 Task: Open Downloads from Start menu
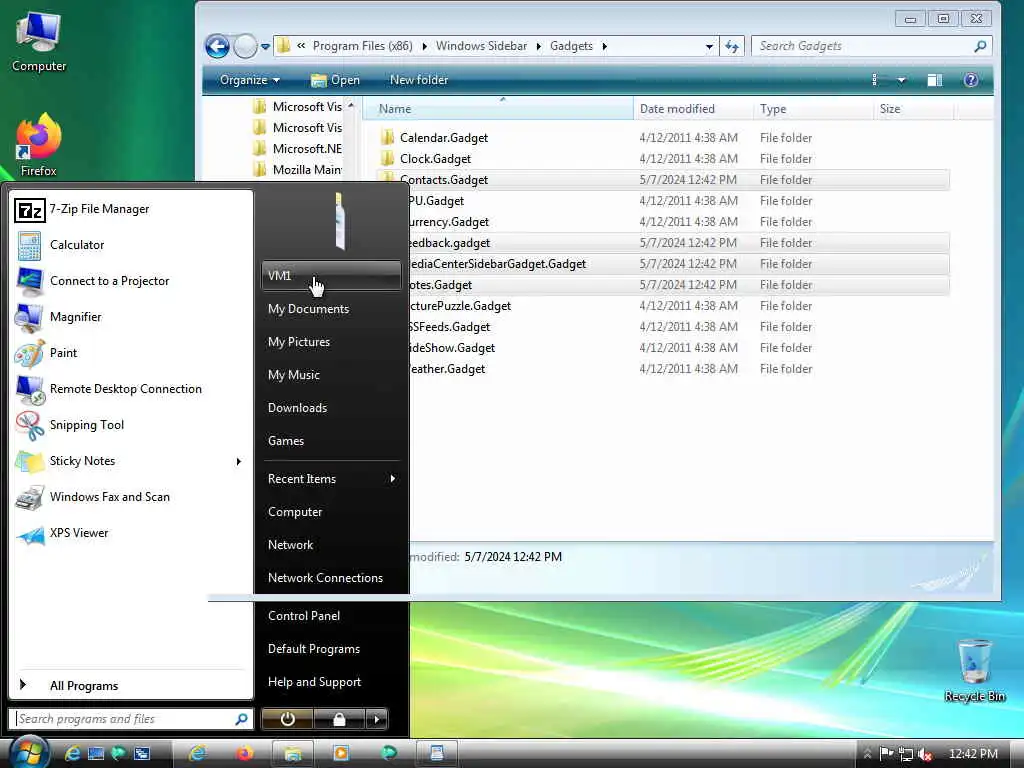pos(331,408)
